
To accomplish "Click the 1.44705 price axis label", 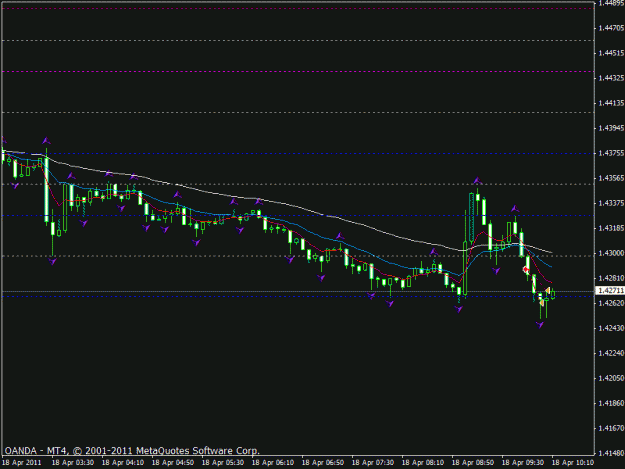I will (611, 27).
